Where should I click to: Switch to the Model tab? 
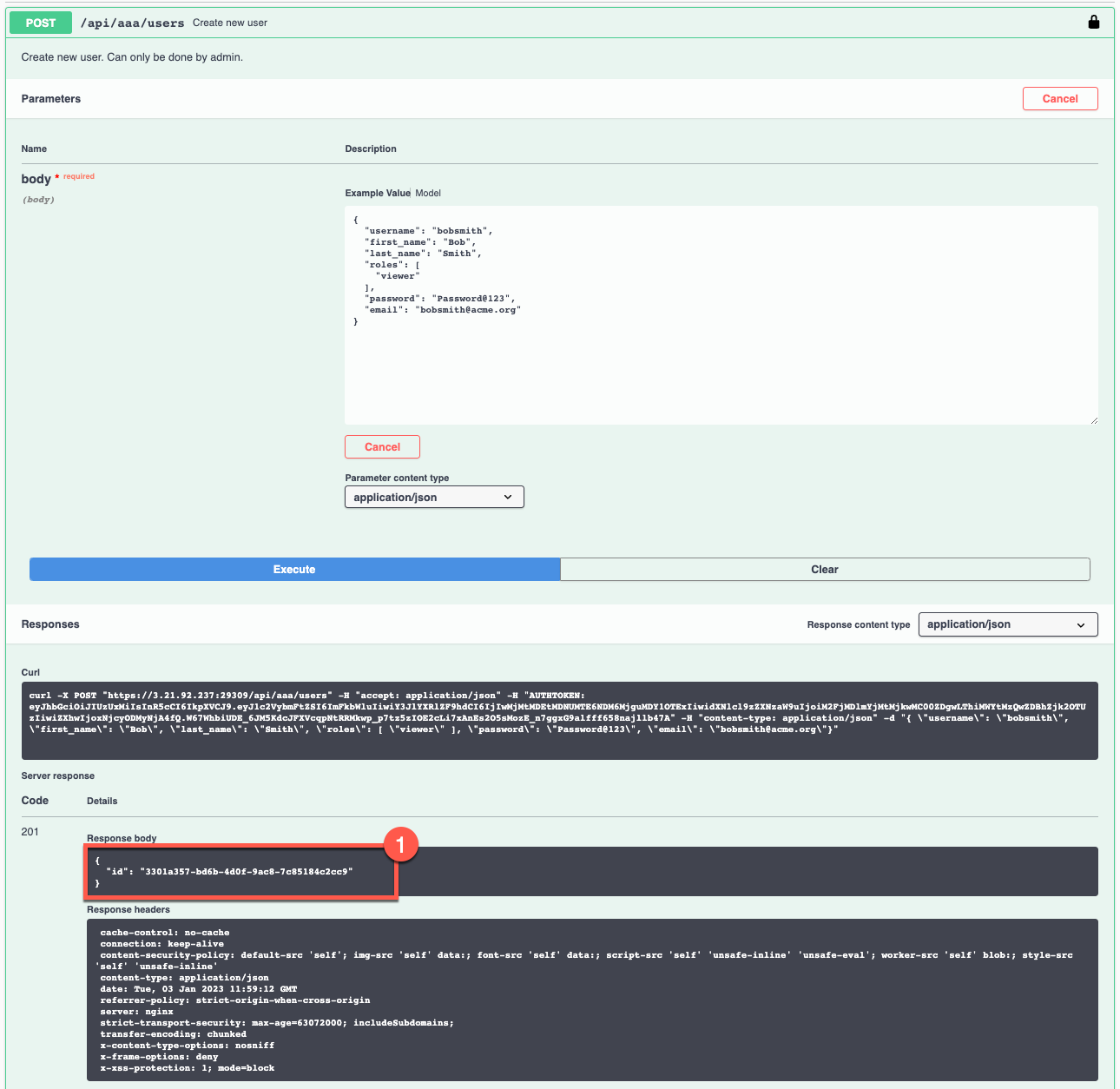click(427, 193)
